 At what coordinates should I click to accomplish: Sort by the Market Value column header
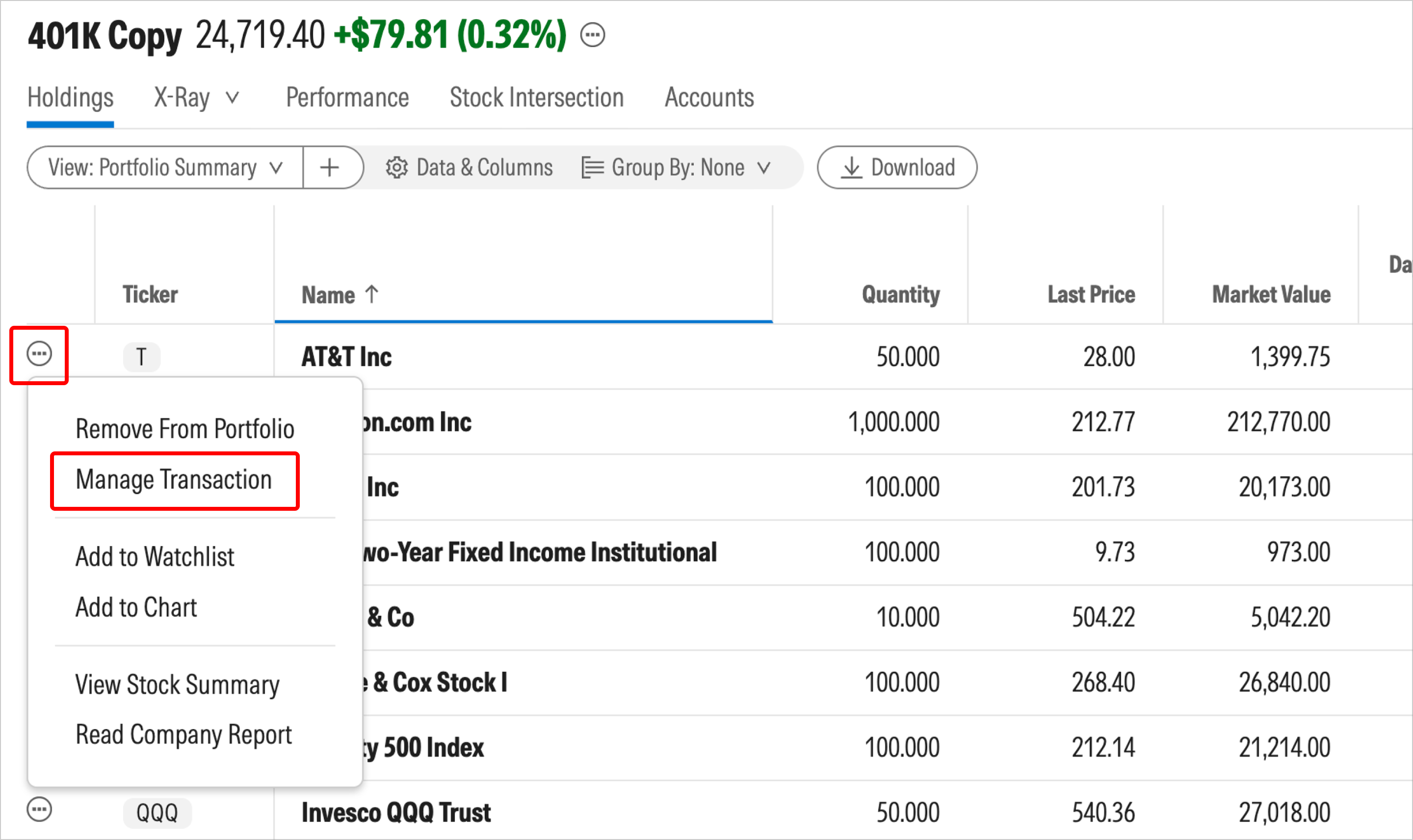pos(1272,294)
